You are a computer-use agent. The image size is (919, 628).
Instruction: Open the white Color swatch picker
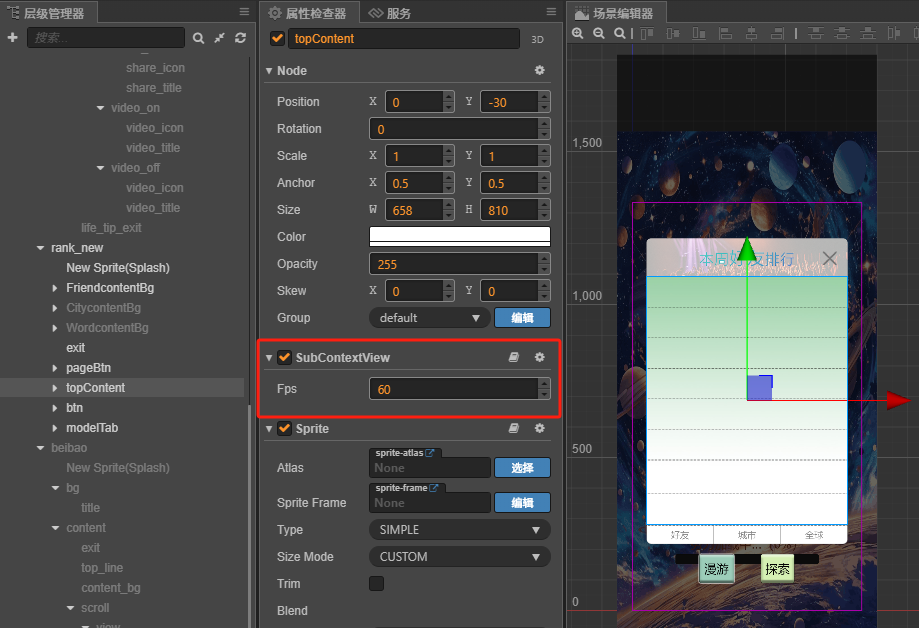pos(459,237)
